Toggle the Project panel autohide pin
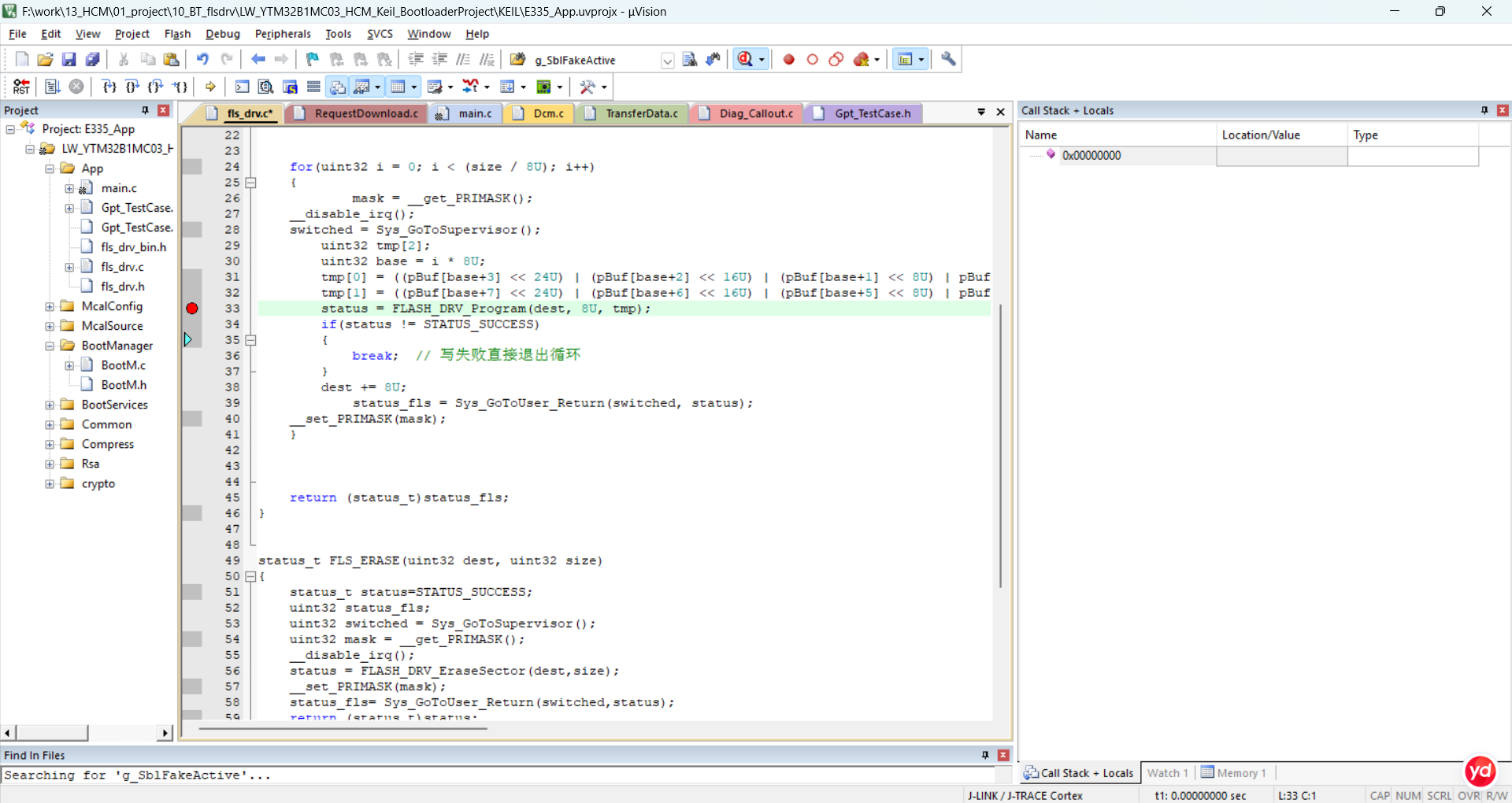The width and height of the screenshot is (1512, 803). (145, 110)
